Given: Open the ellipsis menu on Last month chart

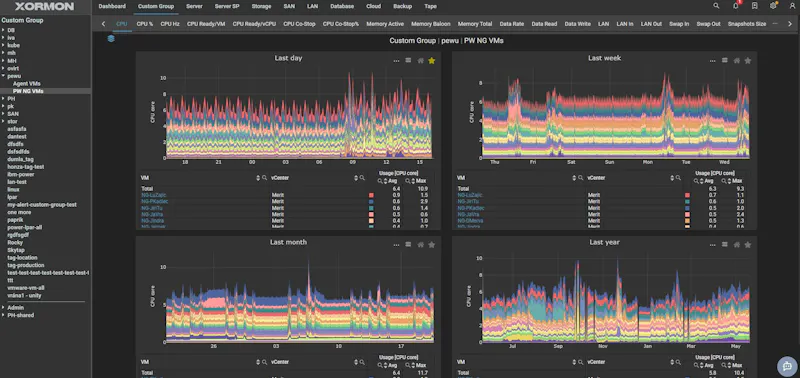Looking at the screenshot, I should pos(396,245).
